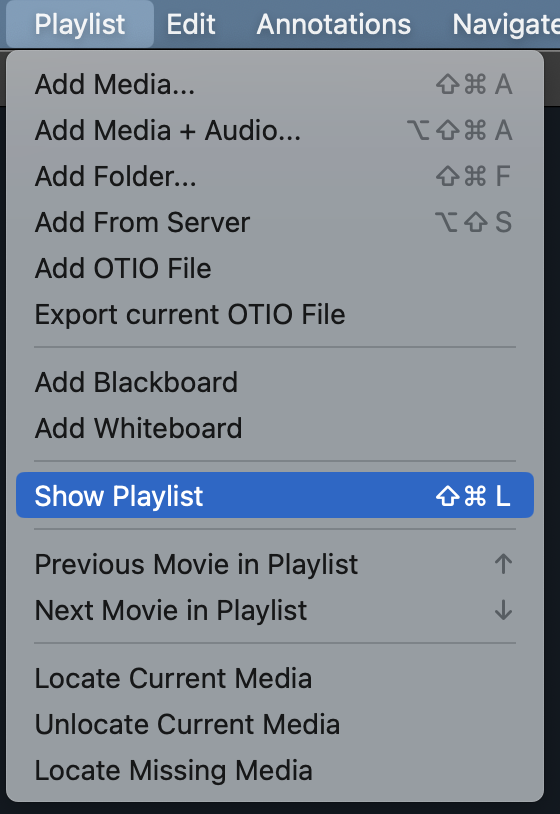Click the up arrow shortcut beside Previous Movie

pyautogui.click(x=503, y=564)
